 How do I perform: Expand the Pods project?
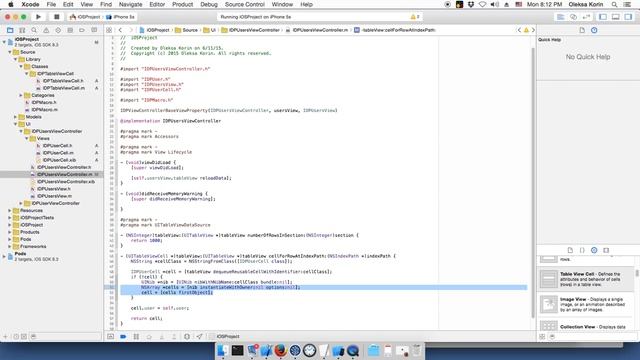tap(4, 256)
